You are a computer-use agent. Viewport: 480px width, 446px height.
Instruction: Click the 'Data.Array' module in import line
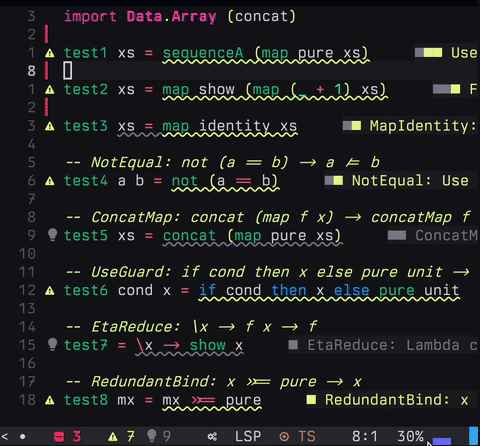pyautogui.click(x=171, y=17)
